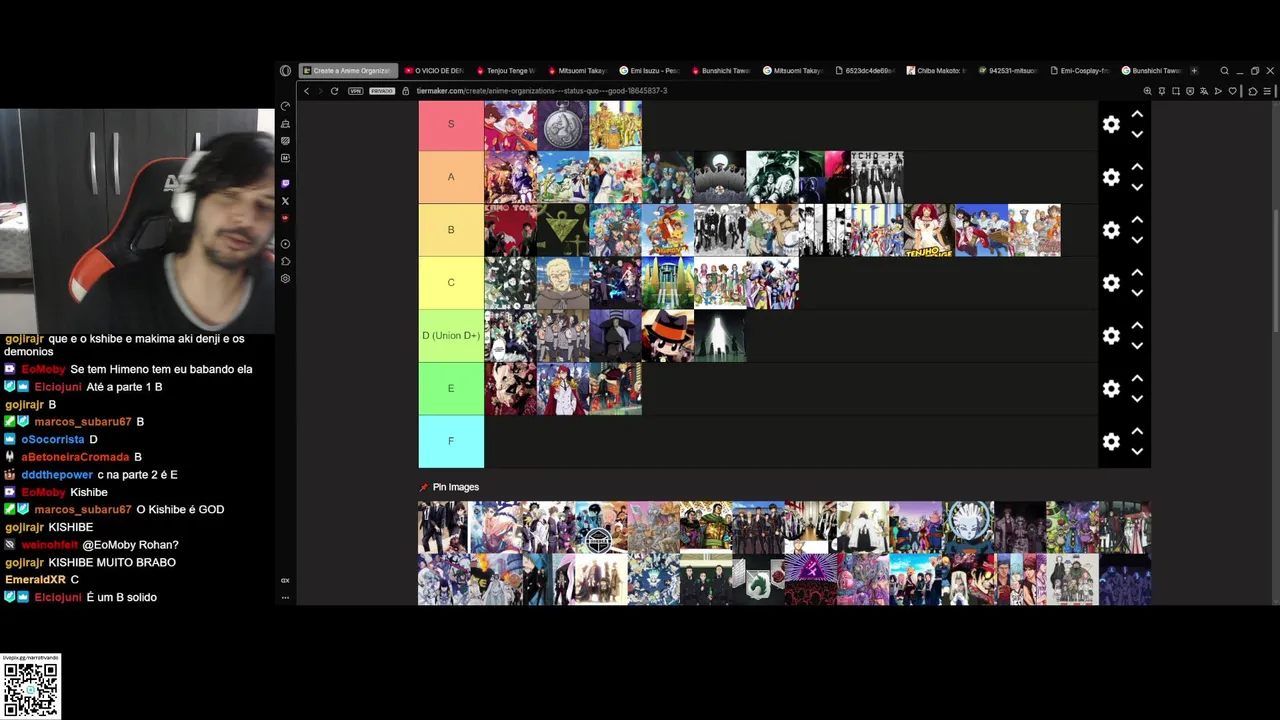Click the magnifier icon in address bar right
The width and height of the screenshot is (1280, 720).
click(1148, 91)
